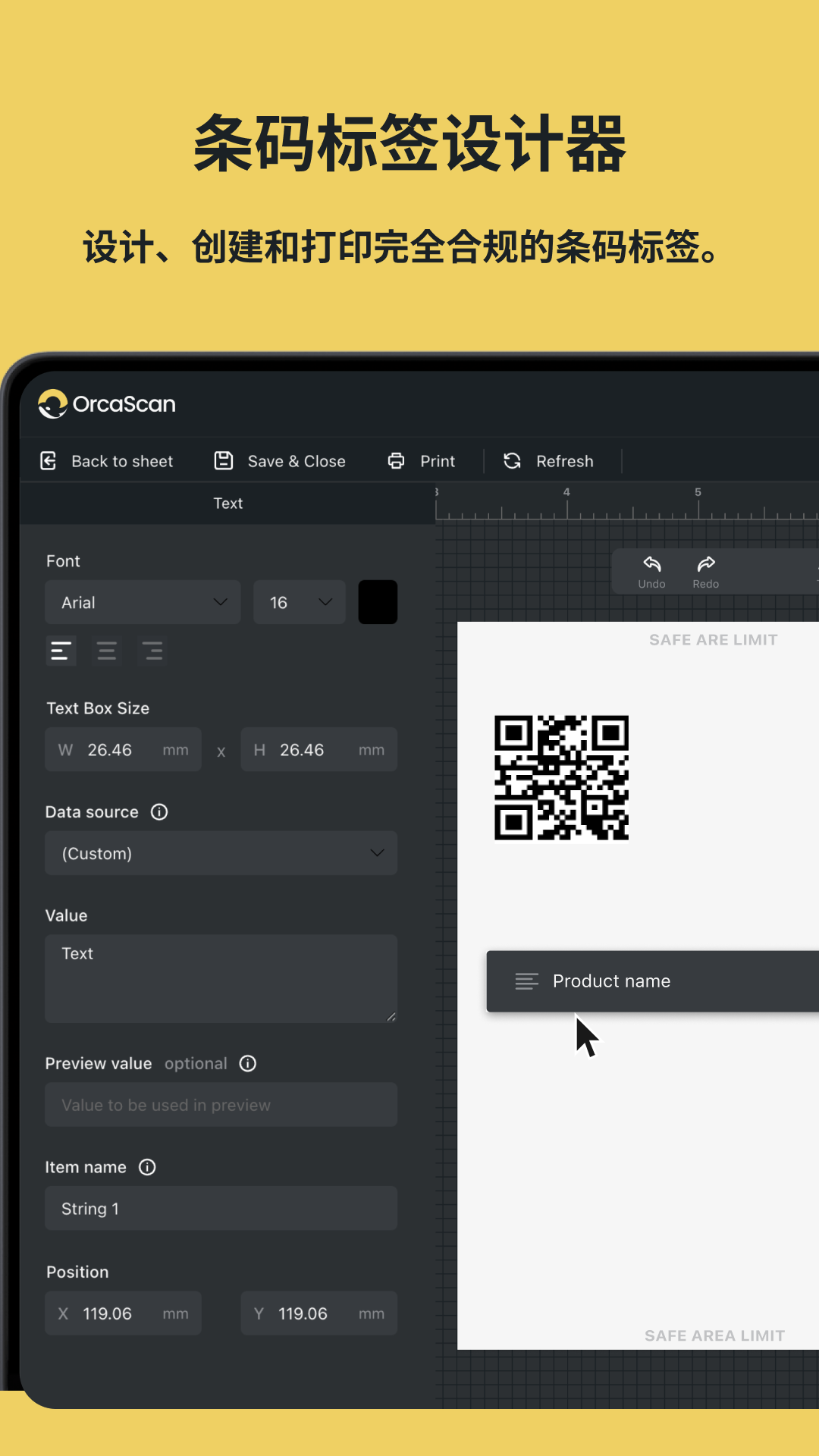Edit the Y position field
Screen dimensions: 819x1456
pyautogui.click(x=319, y=1313)
